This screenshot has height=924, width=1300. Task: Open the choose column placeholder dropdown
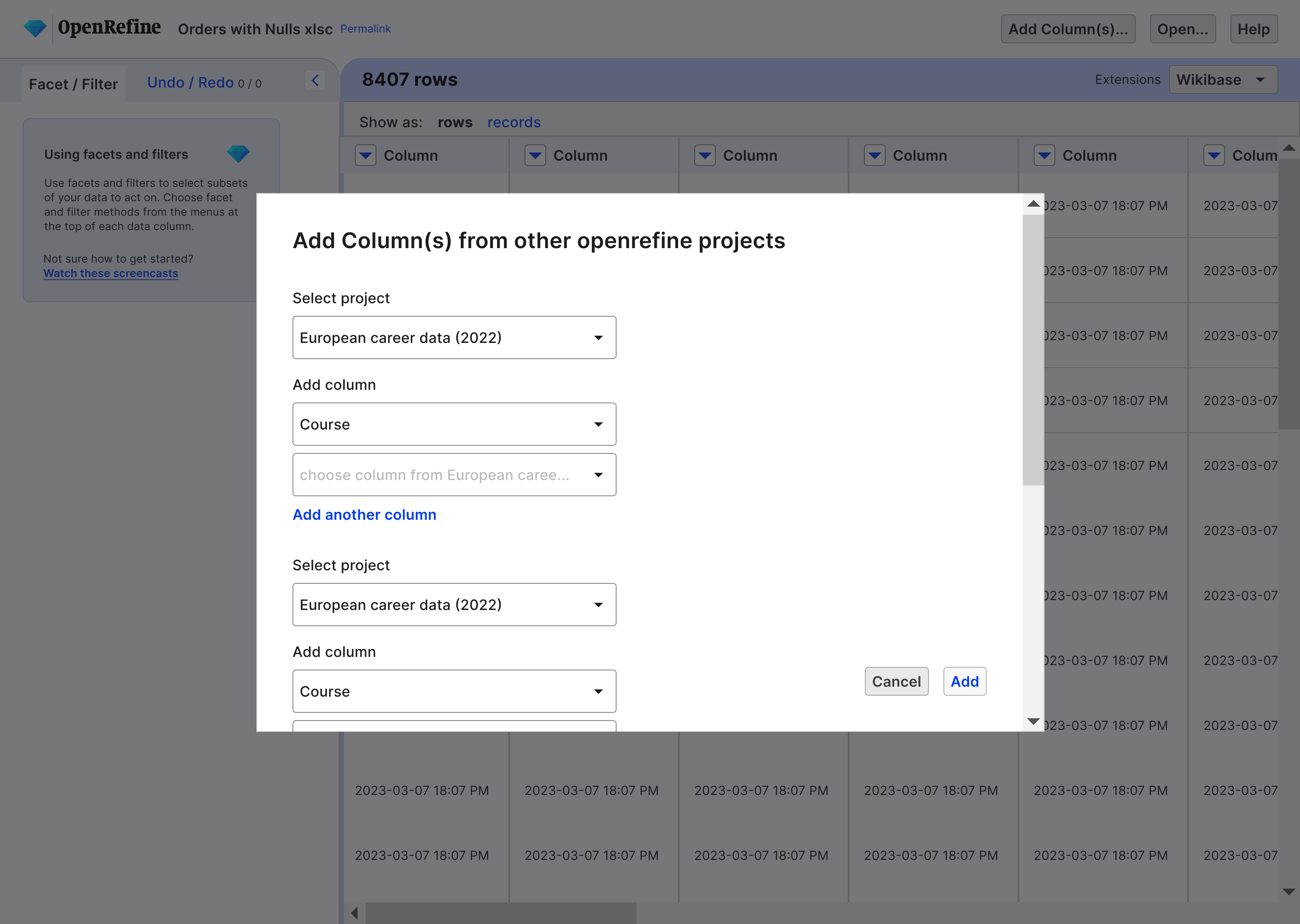[x=454, y=475]
